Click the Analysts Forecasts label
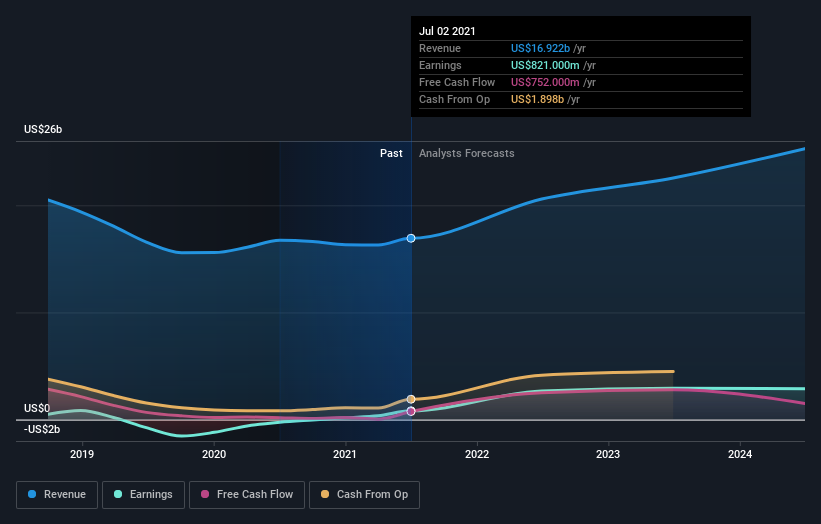Image resolution: width=821 pixels, height=524 pixels. point(467,153)
